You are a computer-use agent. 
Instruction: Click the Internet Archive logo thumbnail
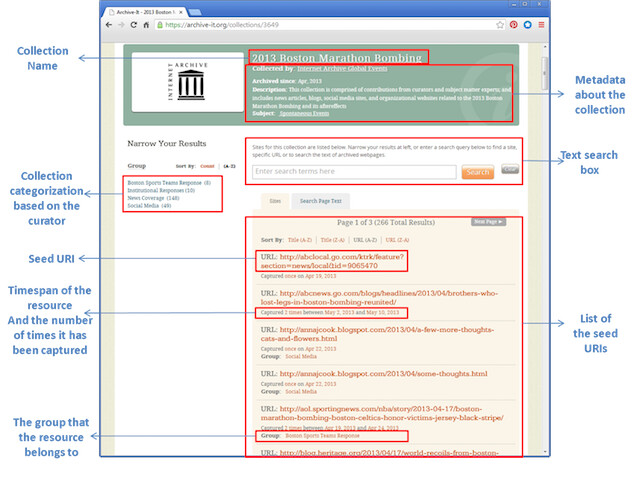pyautogui.click(x=187, y=82)
